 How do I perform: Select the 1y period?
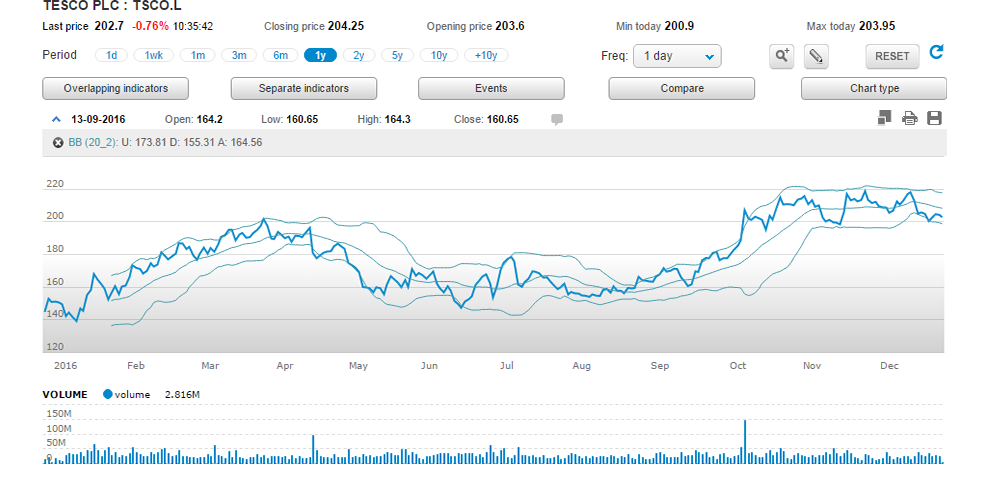pos(320,55)
